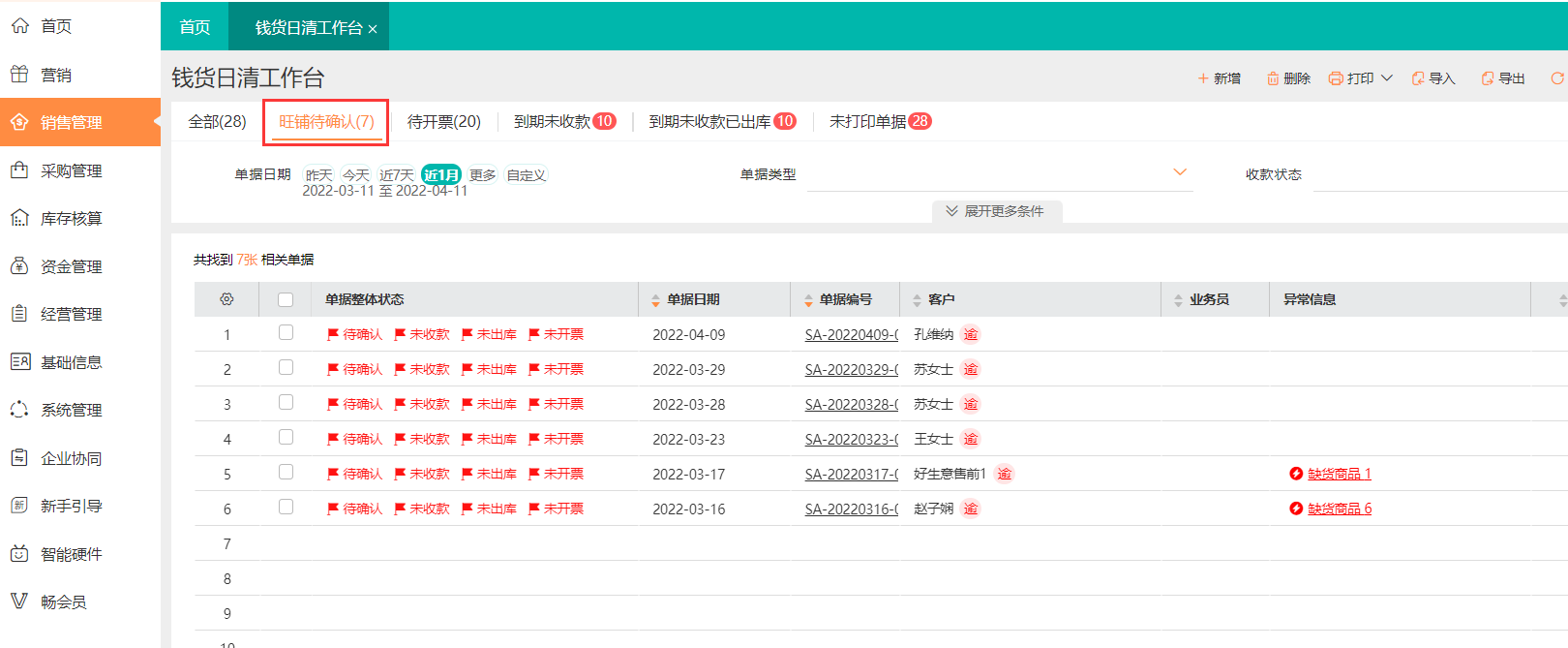Click the 导入 import icon
Screen dimensions: 1568x648
tap(1418, 78)
